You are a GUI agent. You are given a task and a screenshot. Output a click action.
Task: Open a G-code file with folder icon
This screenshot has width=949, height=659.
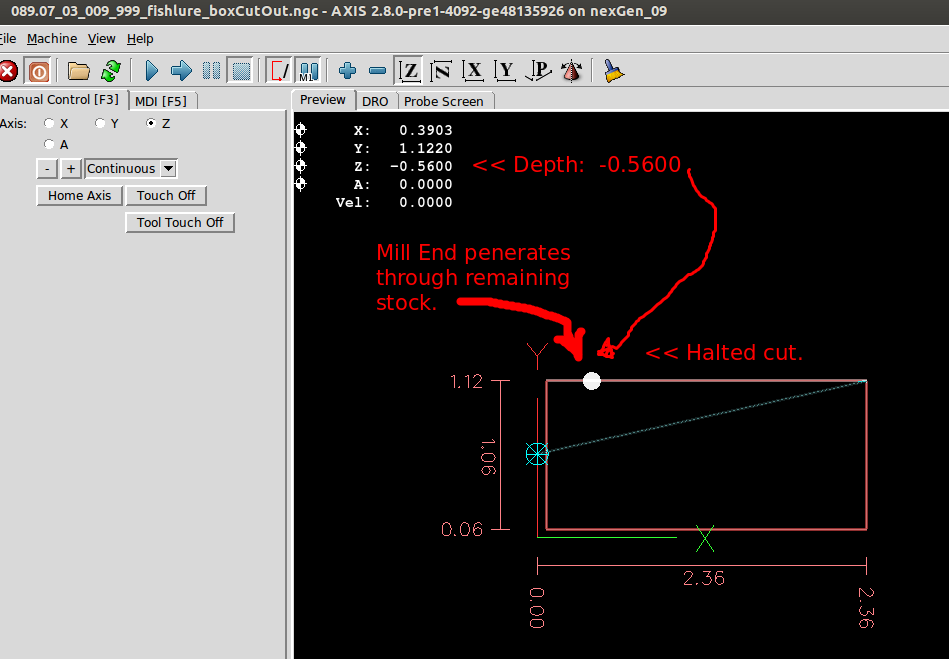point(79,71)
